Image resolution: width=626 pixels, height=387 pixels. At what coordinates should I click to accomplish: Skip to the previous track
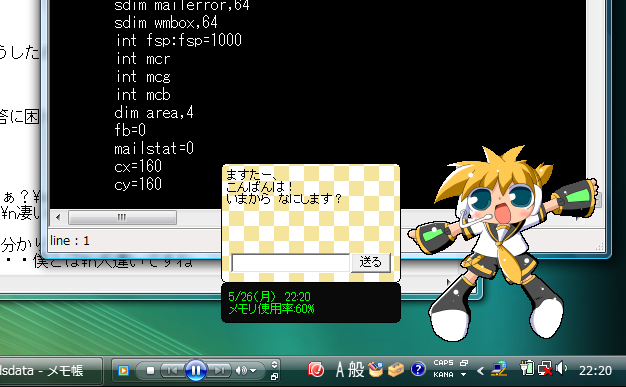coord(172,371)
